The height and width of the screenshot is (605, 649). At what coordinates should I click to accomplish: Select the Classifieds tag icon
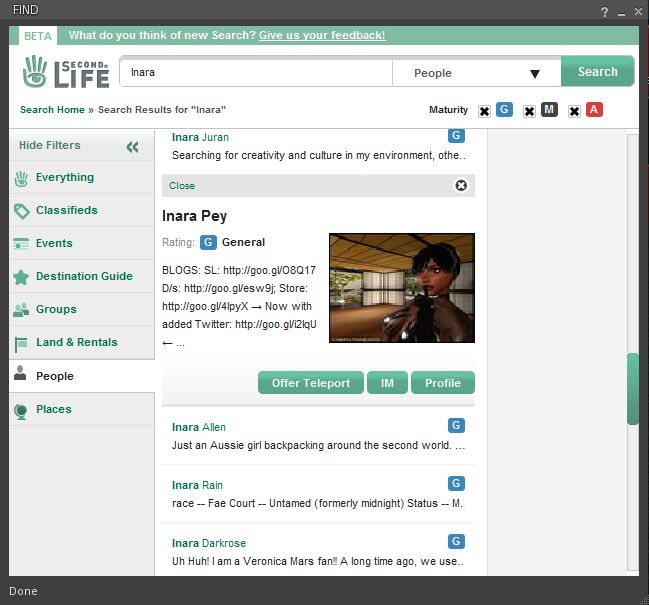(21, 211)
